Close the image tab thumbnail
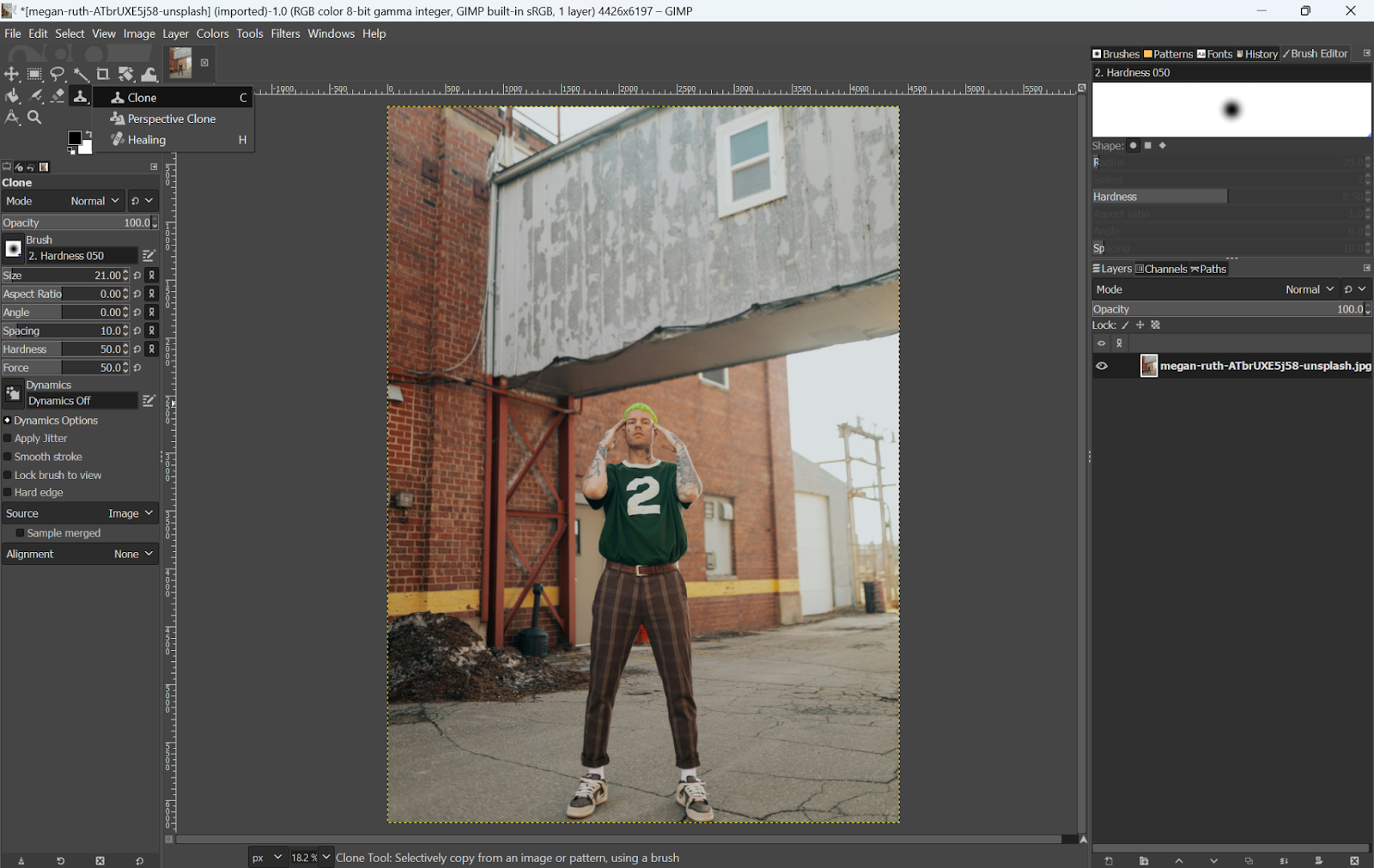The image size is (1374, 868). pos(204,63)
